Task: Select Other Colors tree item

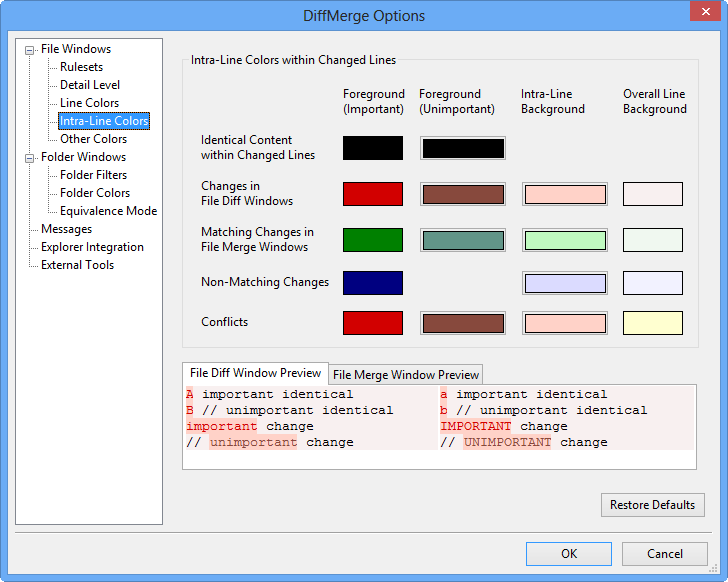Action: point(93,139)
